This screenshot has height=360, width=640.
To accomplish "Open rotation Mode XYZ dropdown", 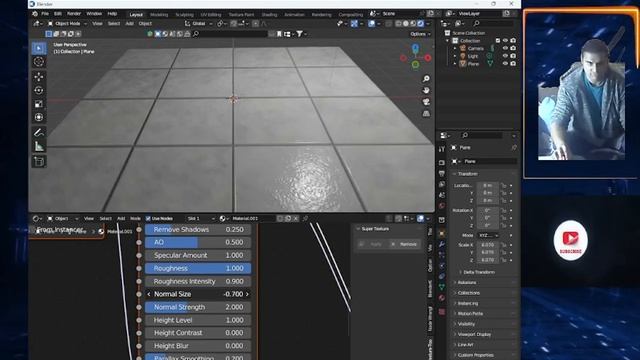I will tap(488, 236).
